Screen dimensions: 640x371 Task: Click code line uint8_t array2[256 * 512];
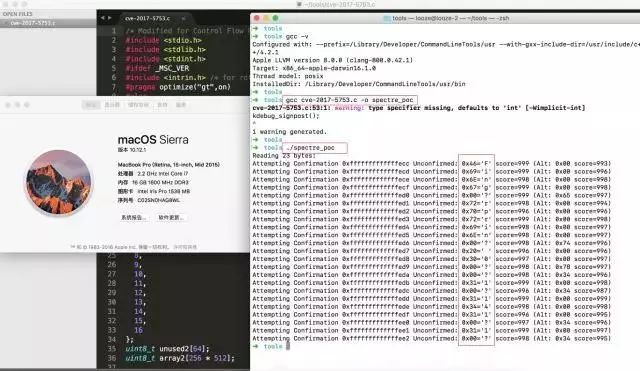pos(180,358)
